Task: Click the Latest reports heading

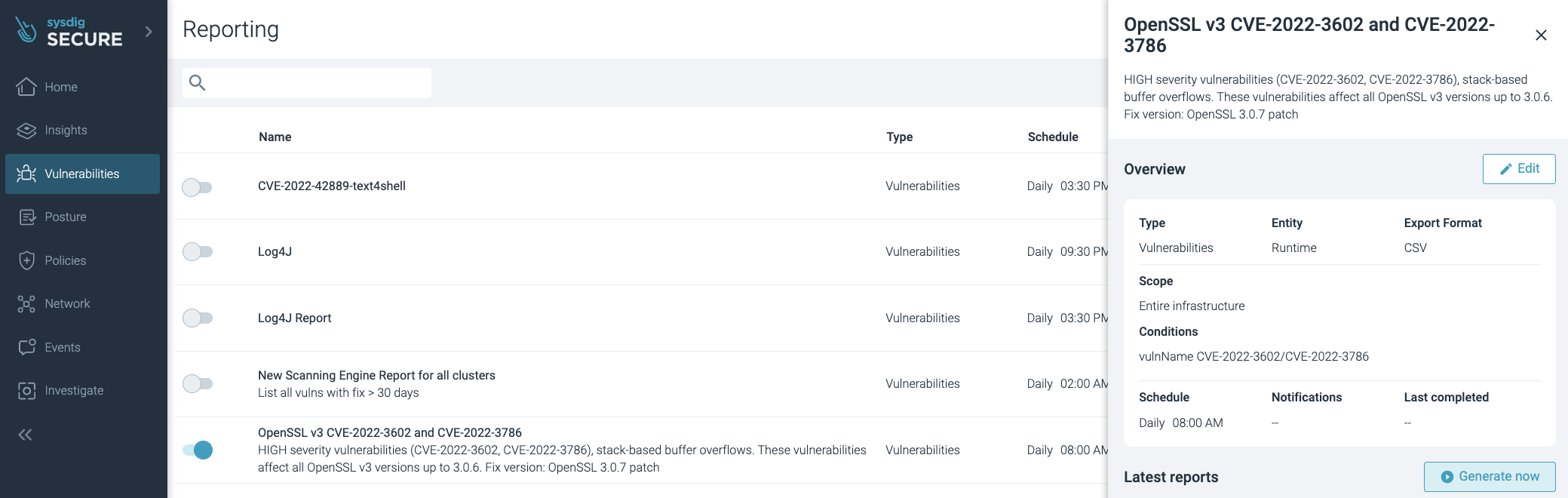Action: (1171, 478)
